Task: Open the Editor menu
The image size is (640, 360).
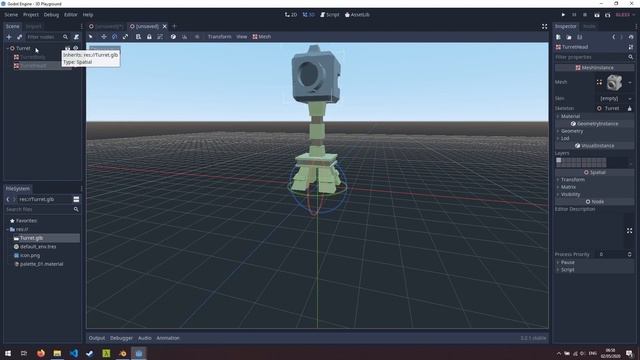Action: 71,15
